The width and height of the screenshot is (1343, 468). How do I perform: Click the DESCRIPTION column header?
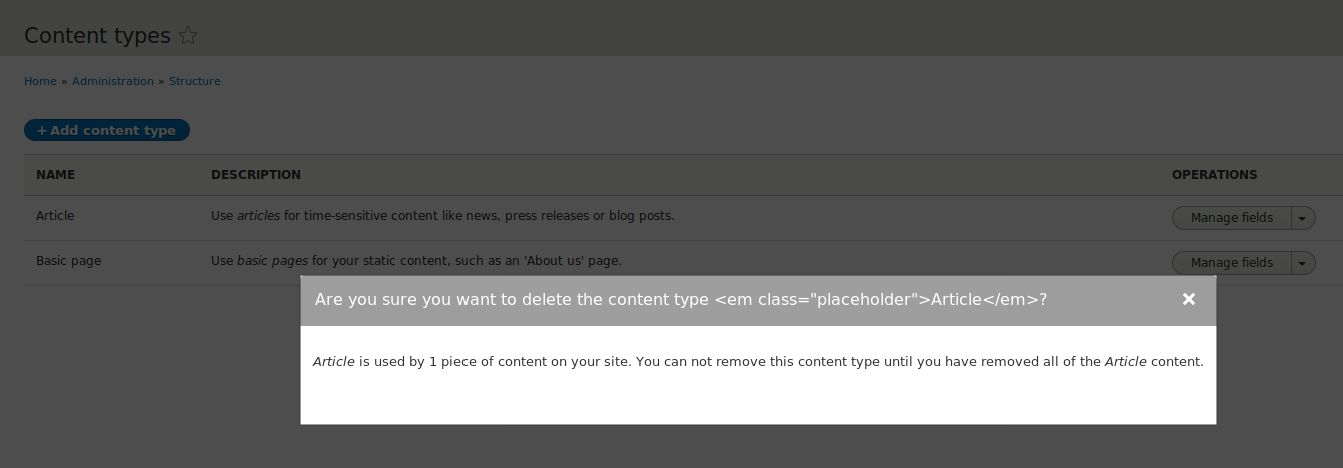click(256, 175)
